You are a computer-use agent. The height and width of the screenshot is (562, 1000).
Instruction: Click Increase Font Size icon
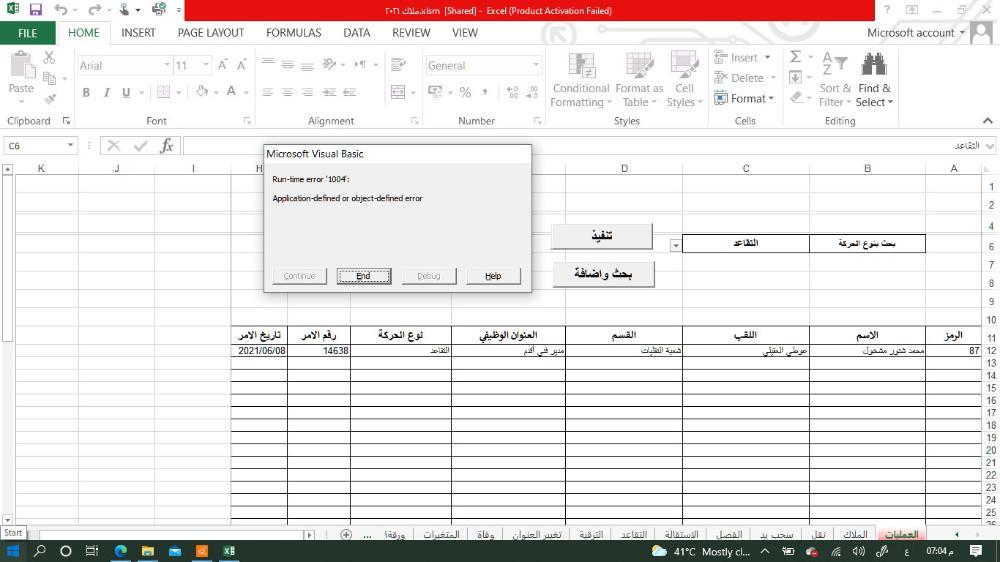click(x=222, y=65)
